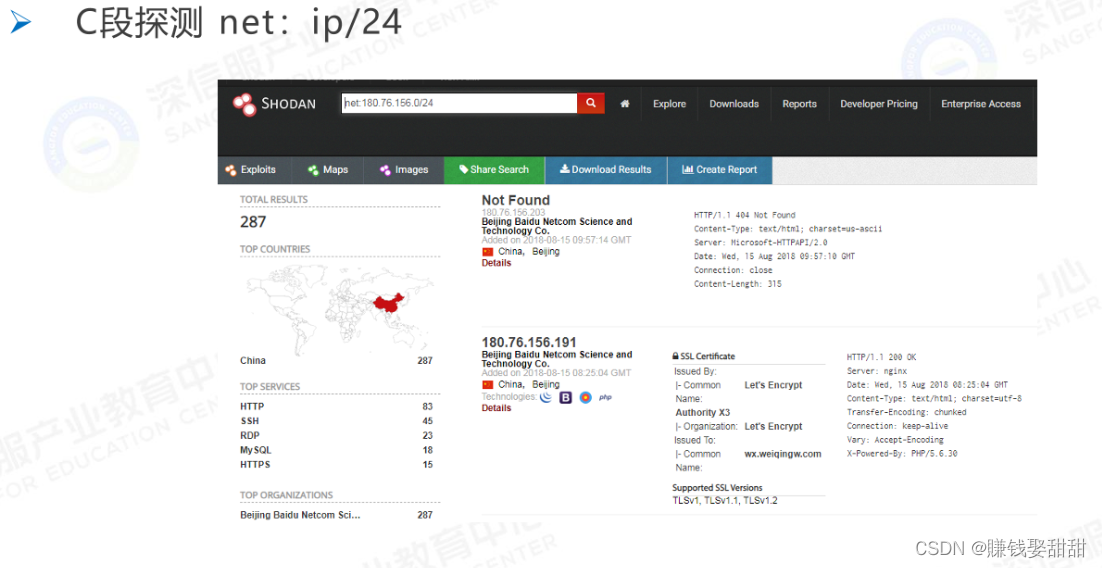Click the PHP technology icon
The image size is (1102, 568).
[605, 397]
